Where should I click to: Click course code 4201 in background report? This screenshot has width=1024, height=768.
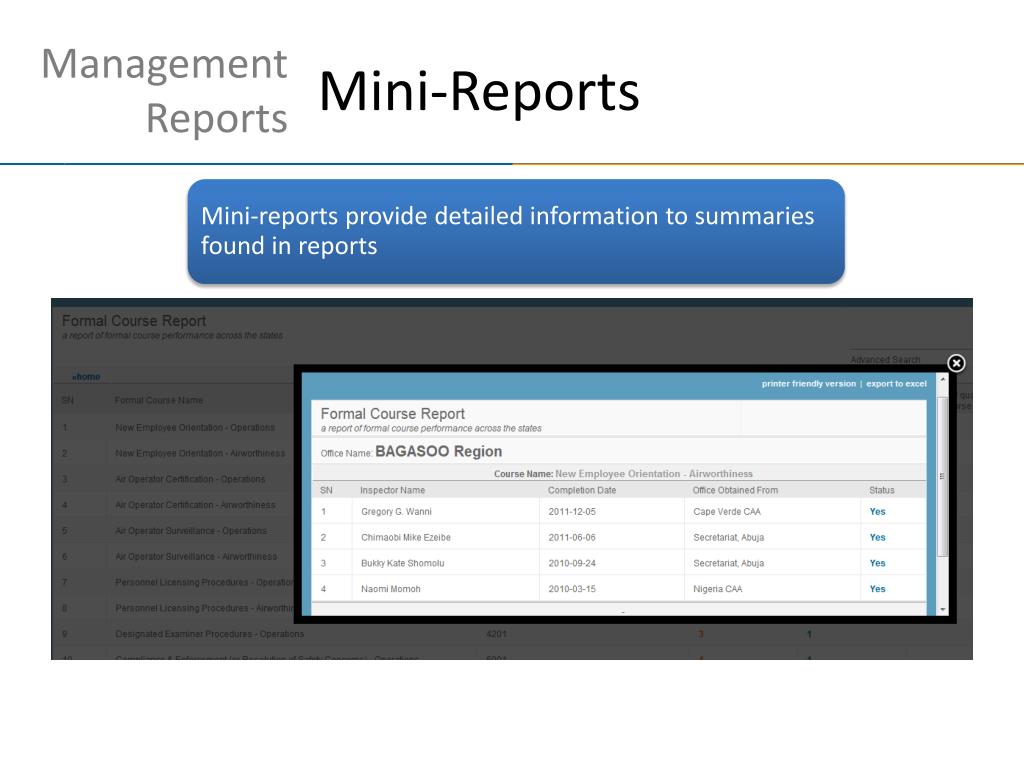tap(496, 634)
